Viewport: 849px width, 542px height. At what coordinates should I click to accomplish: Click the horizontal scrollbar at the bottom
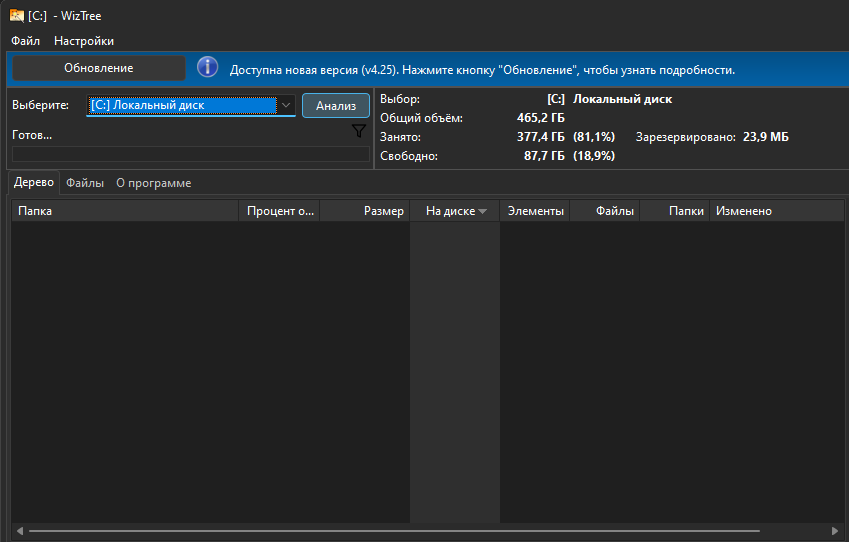click(x=400, y=530)
